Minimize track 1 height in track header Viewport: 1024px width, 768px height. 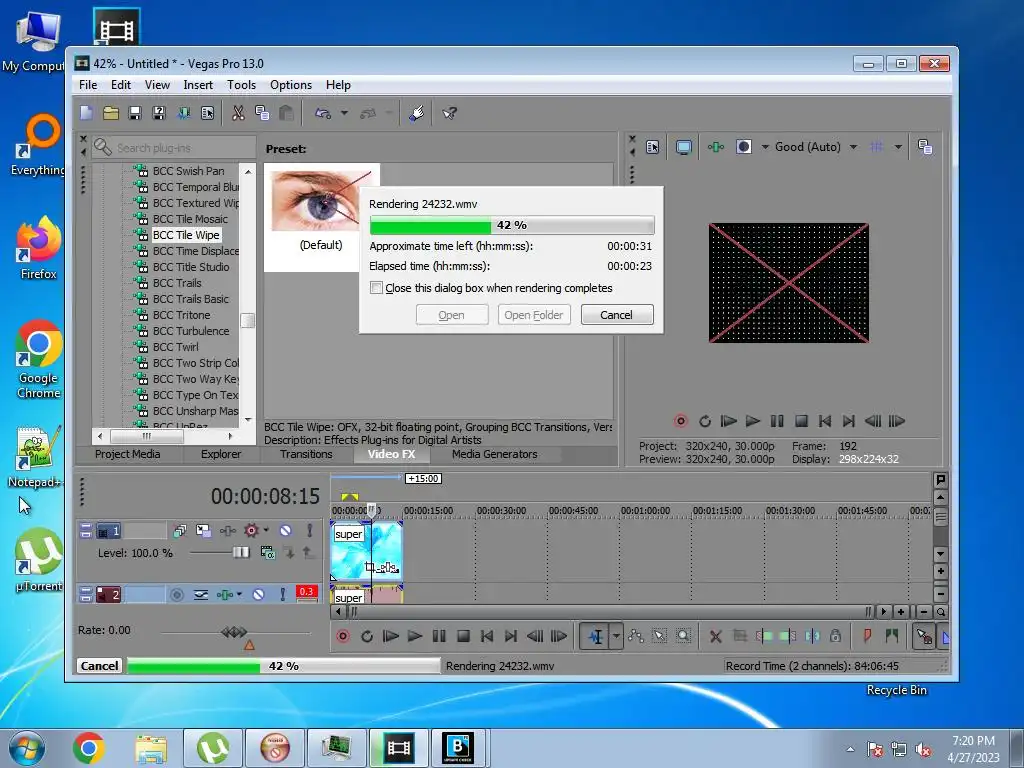coord(86,526)
